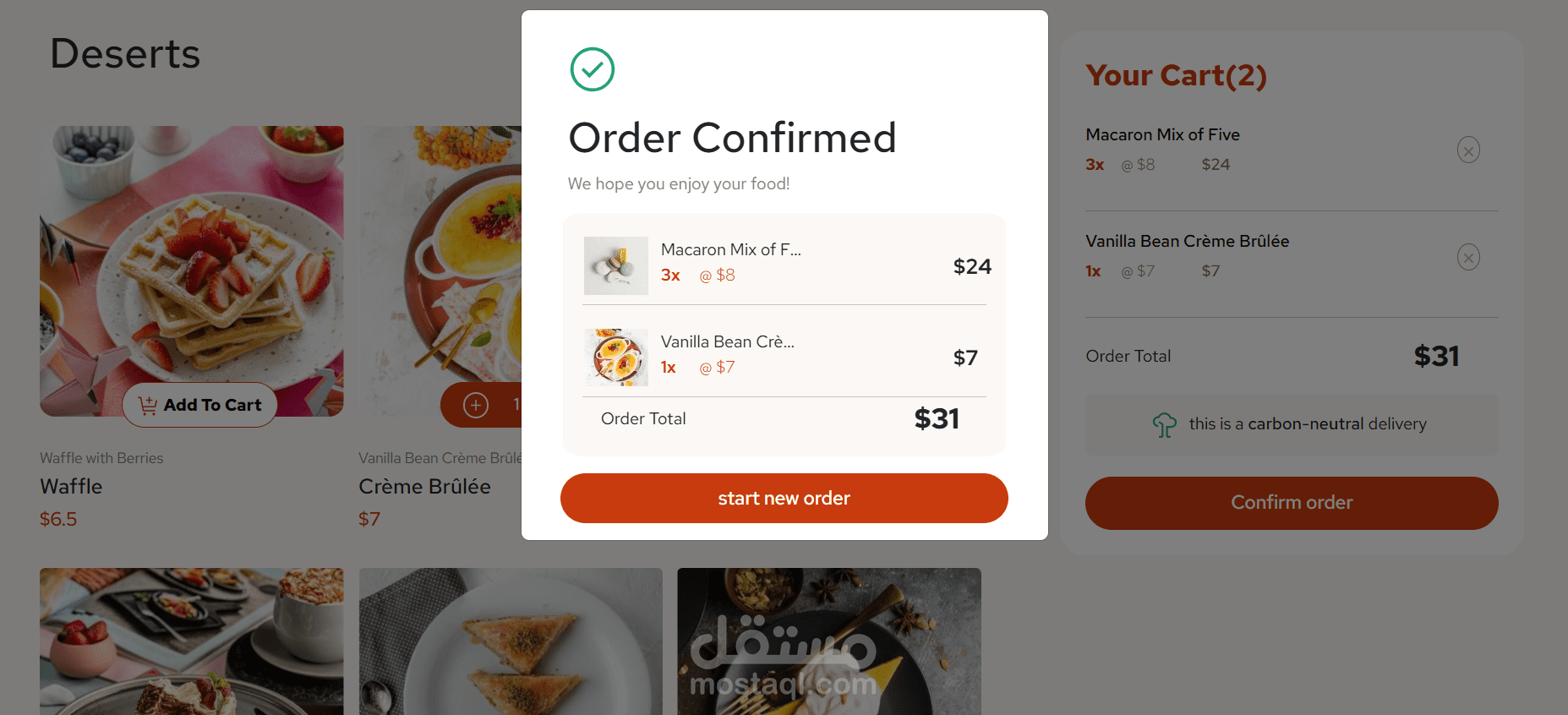1568x715 pixels.
Task: Click the green order confirmed checkmark icon
Action: click(593, 69)
